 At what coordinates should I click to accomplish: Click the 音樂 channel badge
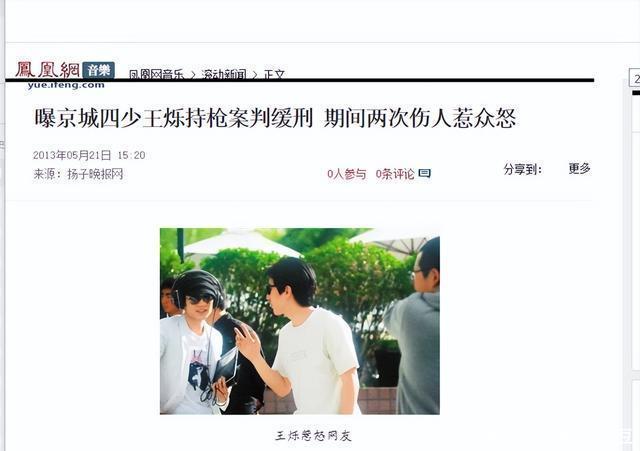pos(98,70)
